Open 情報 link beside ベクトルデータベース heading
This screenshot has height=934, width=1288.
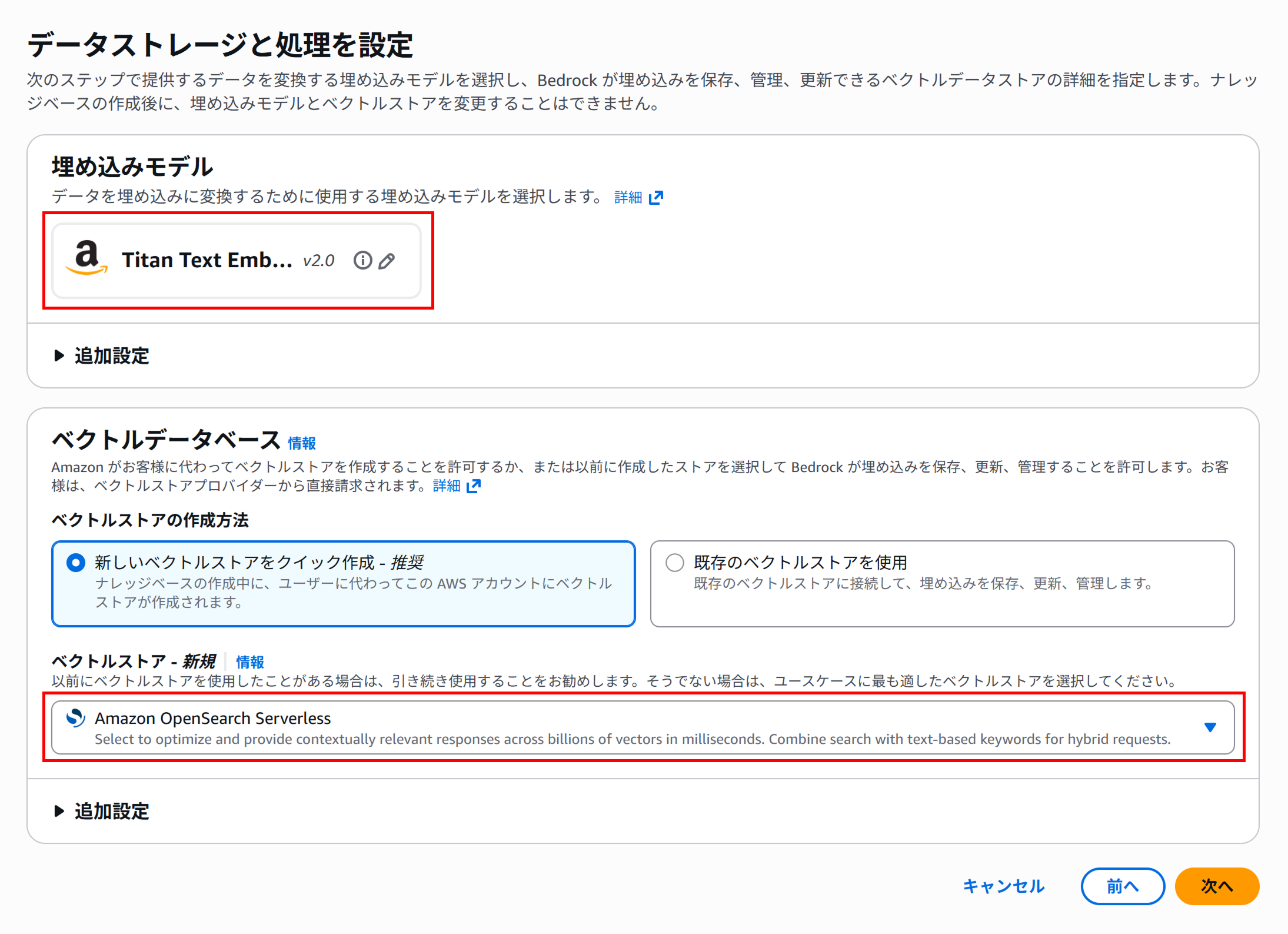pyautogui.click(x=302, y=443)
